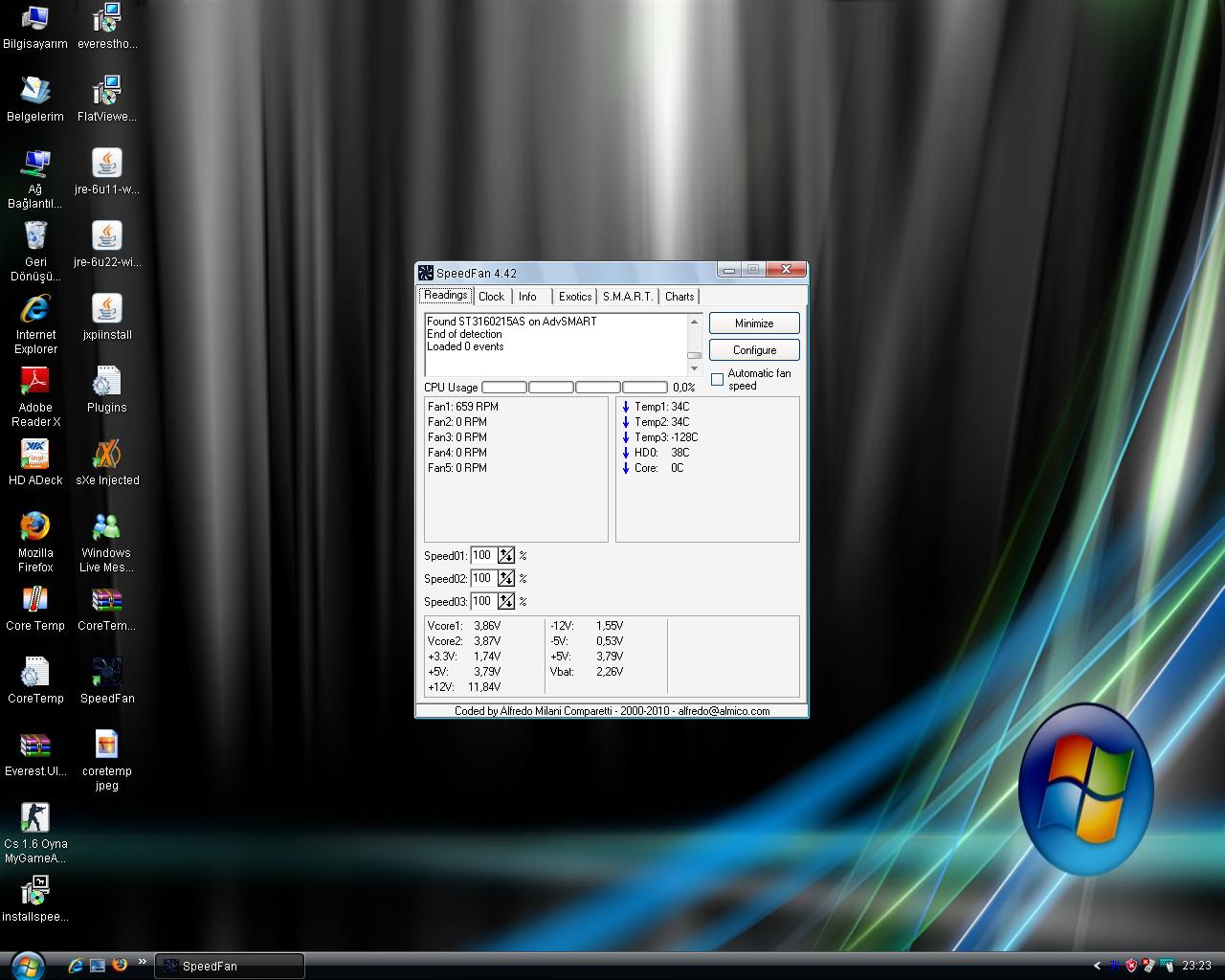
Task: Click the SpeedFan title bar icon
Action: 426,273
